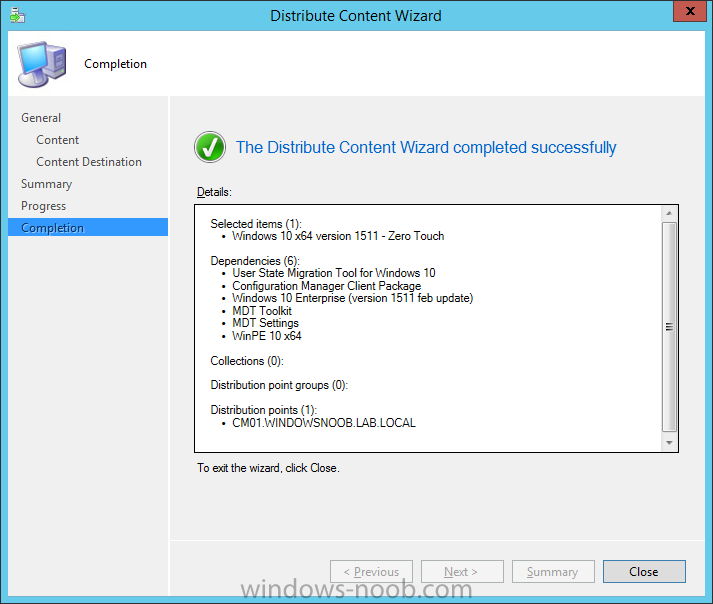
Task: Click the 'WinPE 10 x64' dependency
Action: coord(267,336)
